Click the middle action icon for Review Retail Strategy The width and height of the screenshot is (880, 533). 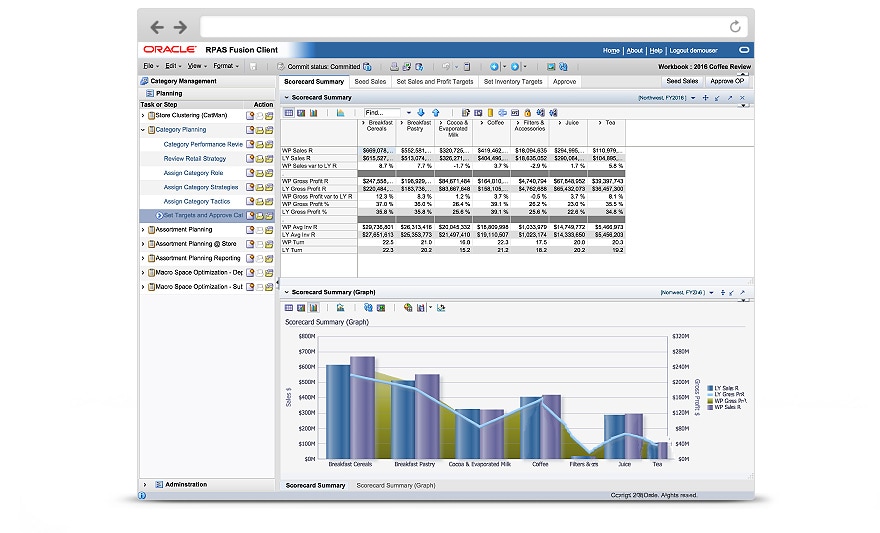[260, 159]
